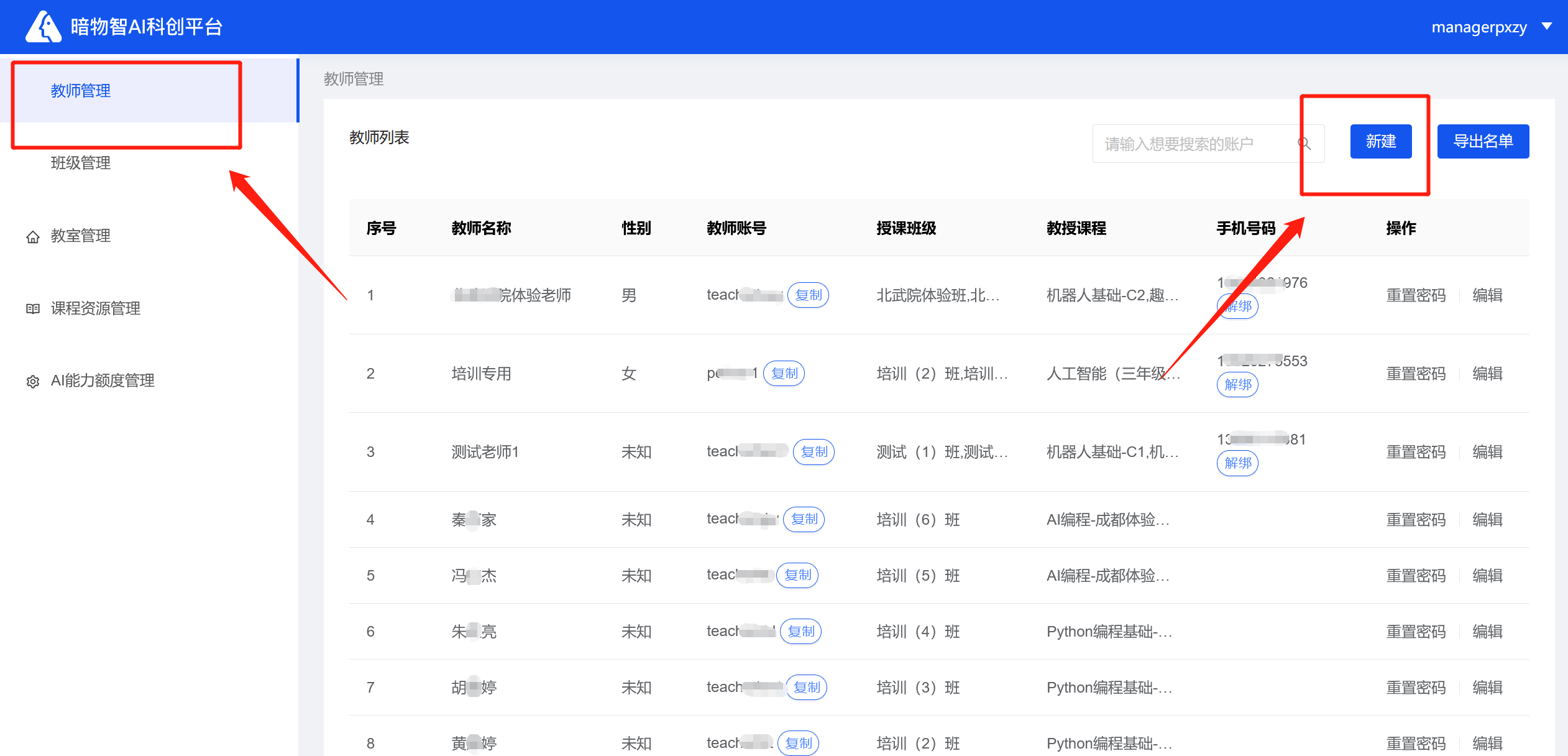Screen dimensions: 1568x756
Task: Reset password for teacher row 4
Action: tap(1416, 520)
